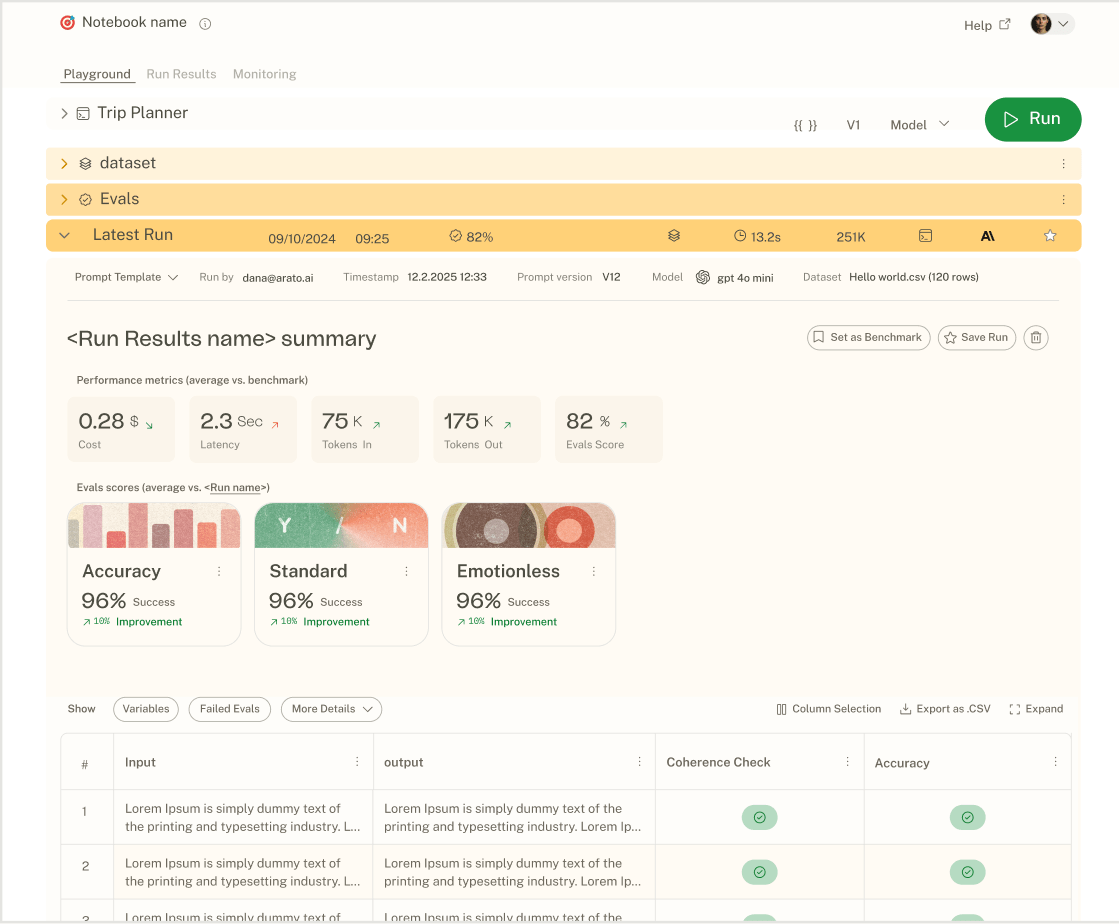This screenshot has height=924, width=1119.
Task: Open the Model dropdown near the Run button
Action: click(918, 125)
